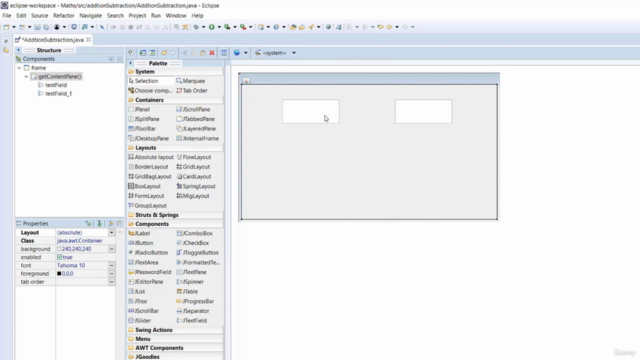
Task: Choose the JPanel container
Action: [x=139, y=109]
